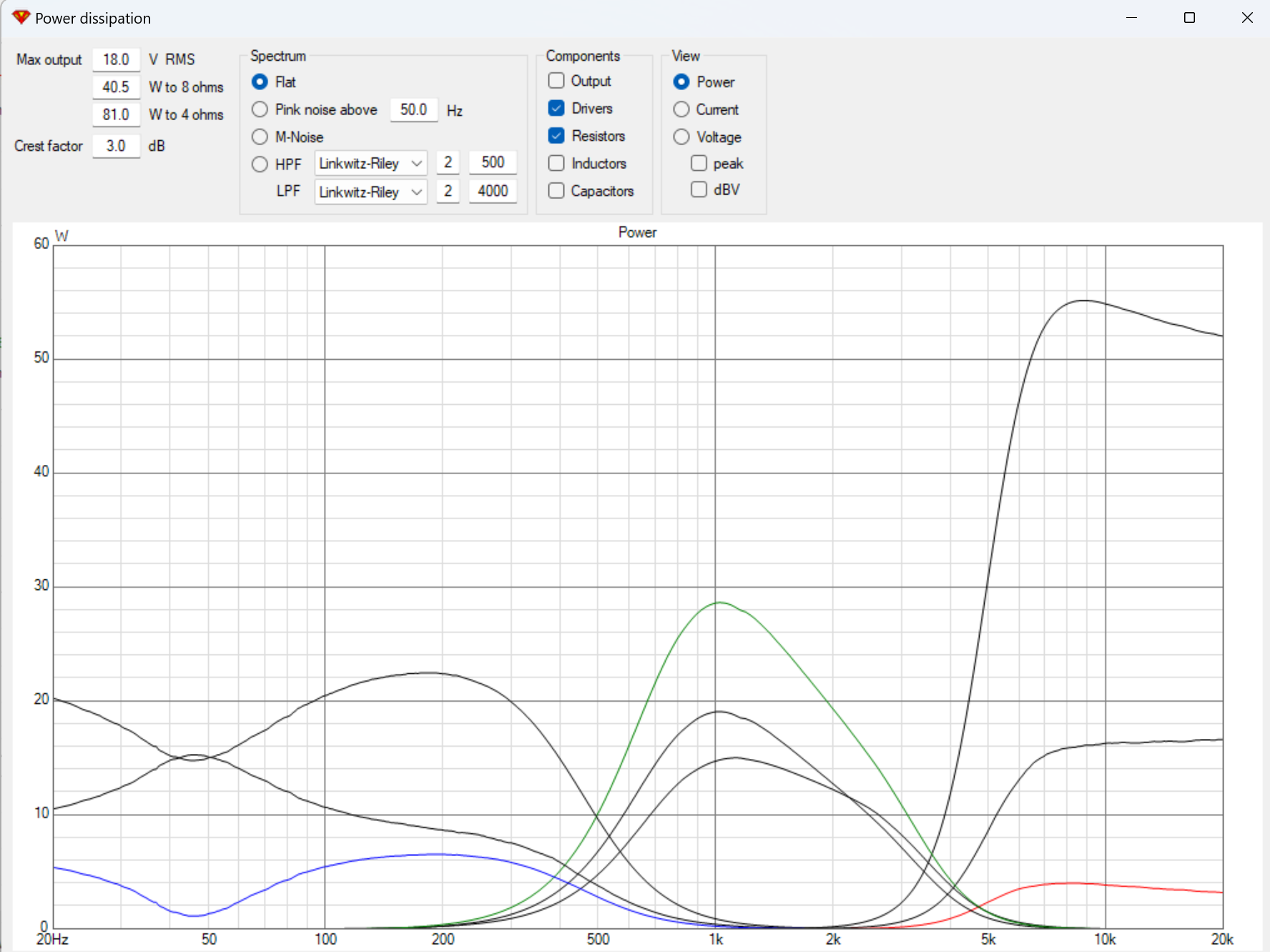
Task: Open the HPF filter type dropdown
Action: [x=370, y=164]
